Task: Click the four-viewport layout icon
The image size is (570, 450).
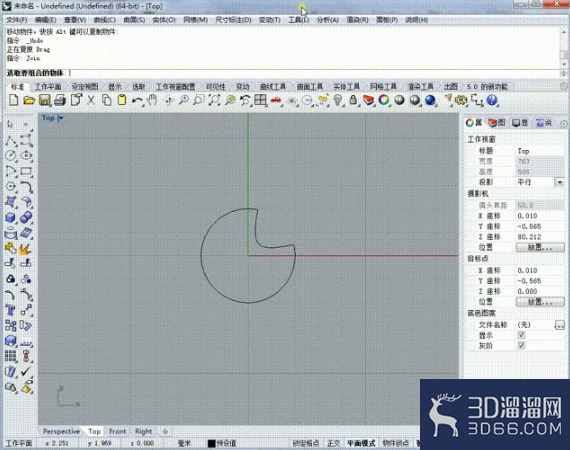Action: click(x=260, y=100)
